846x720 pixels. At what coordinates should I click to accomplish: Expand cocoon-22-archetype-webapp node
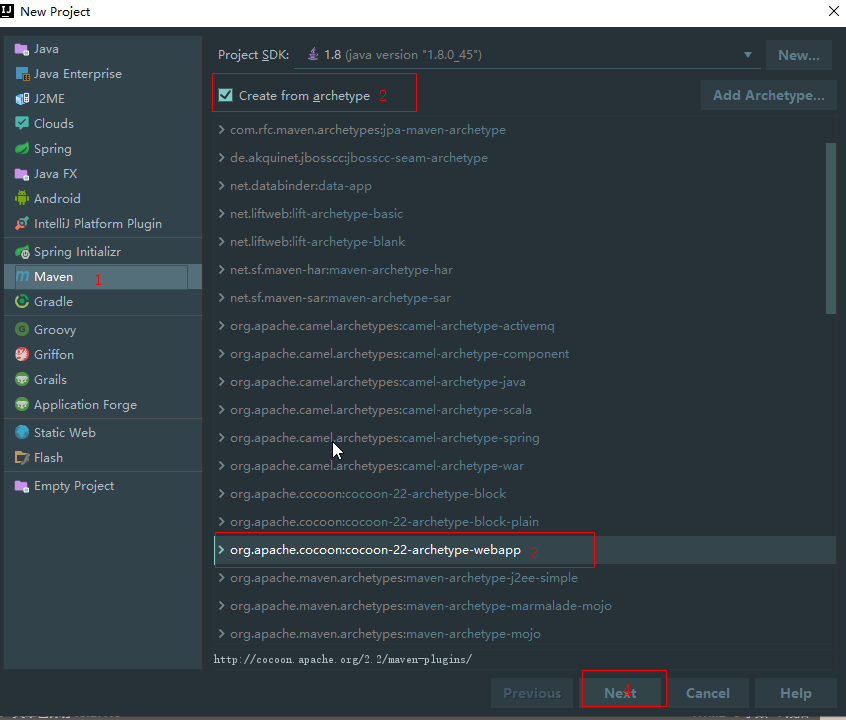click(221, 550)
